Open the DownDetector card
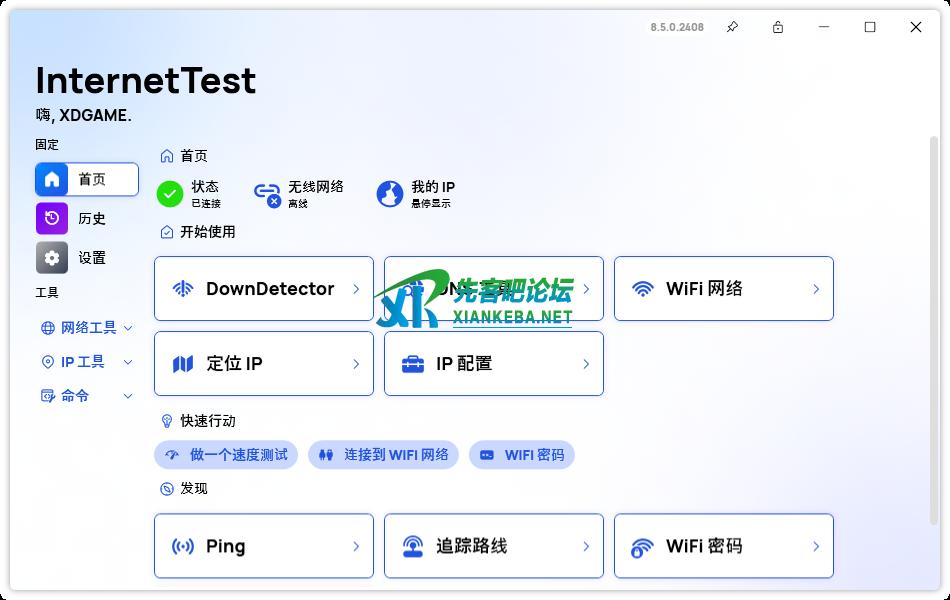 tap(264, 289)
